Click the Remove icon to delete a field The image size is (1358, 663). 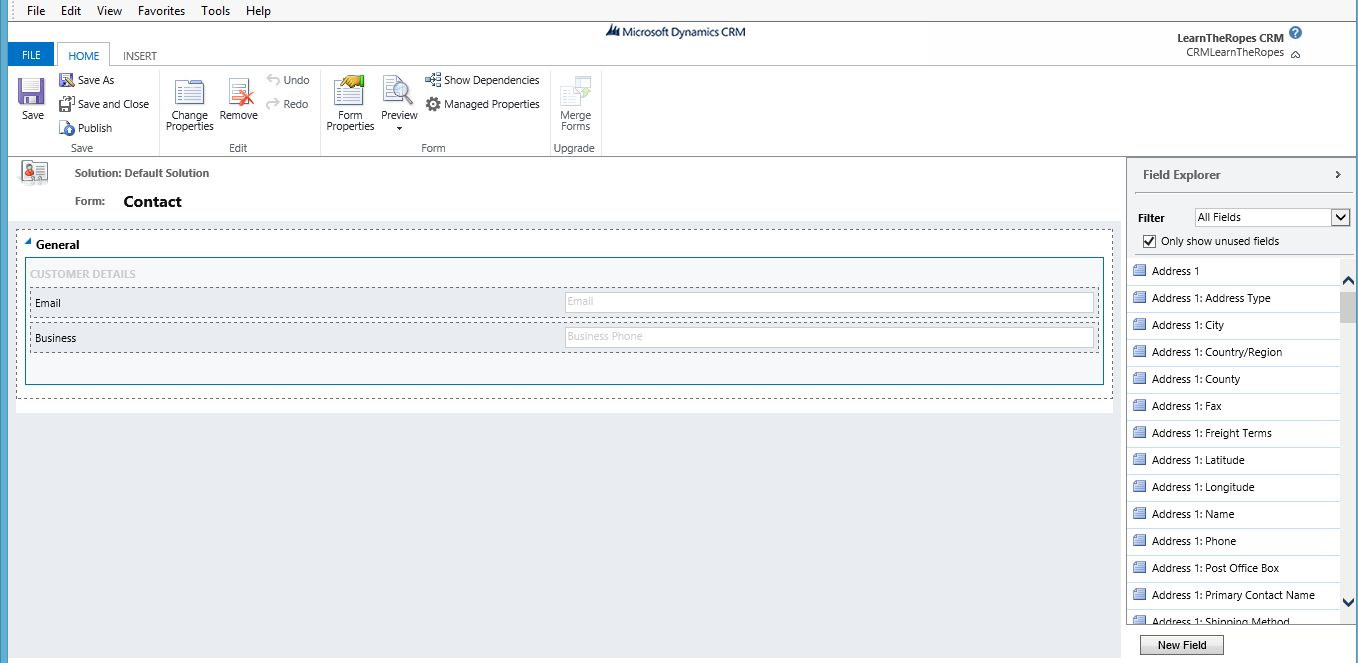(x=238, y=97)
